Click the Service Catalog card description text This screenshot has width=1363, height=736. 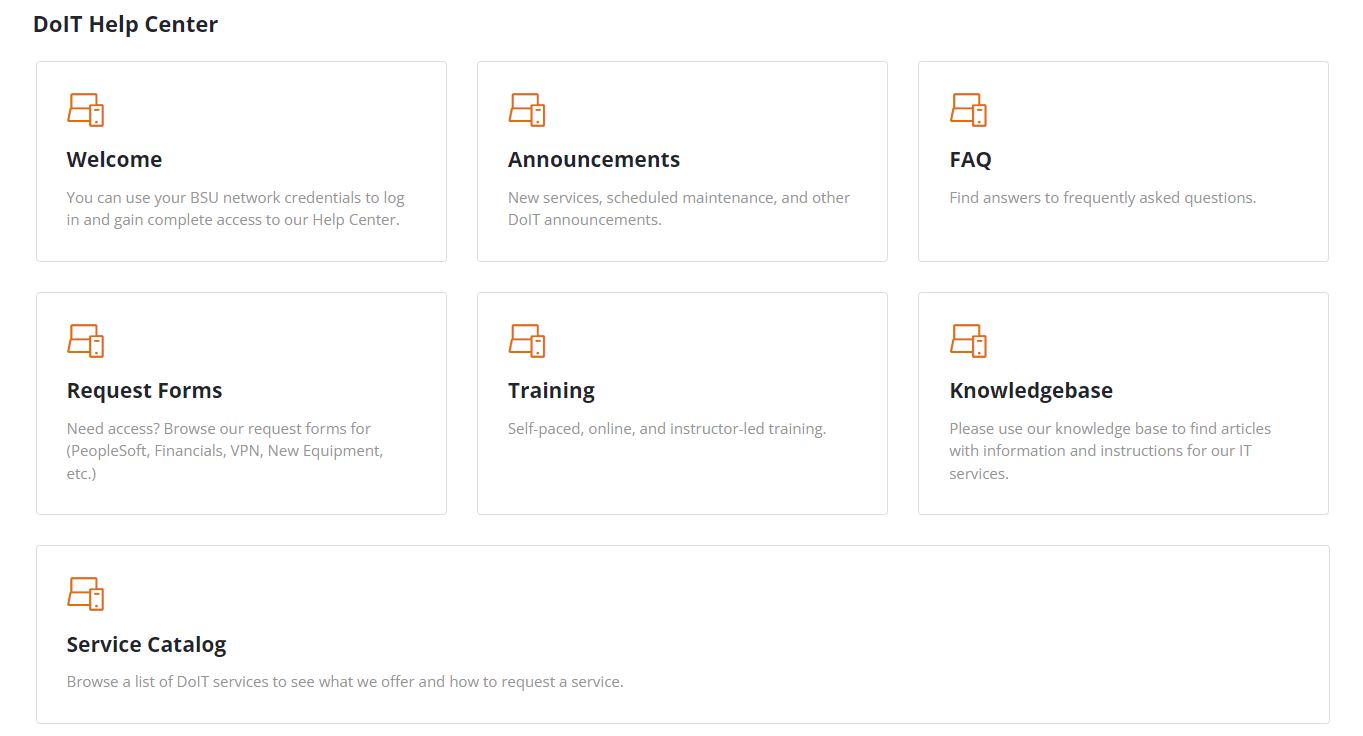(x=344, y=681)
